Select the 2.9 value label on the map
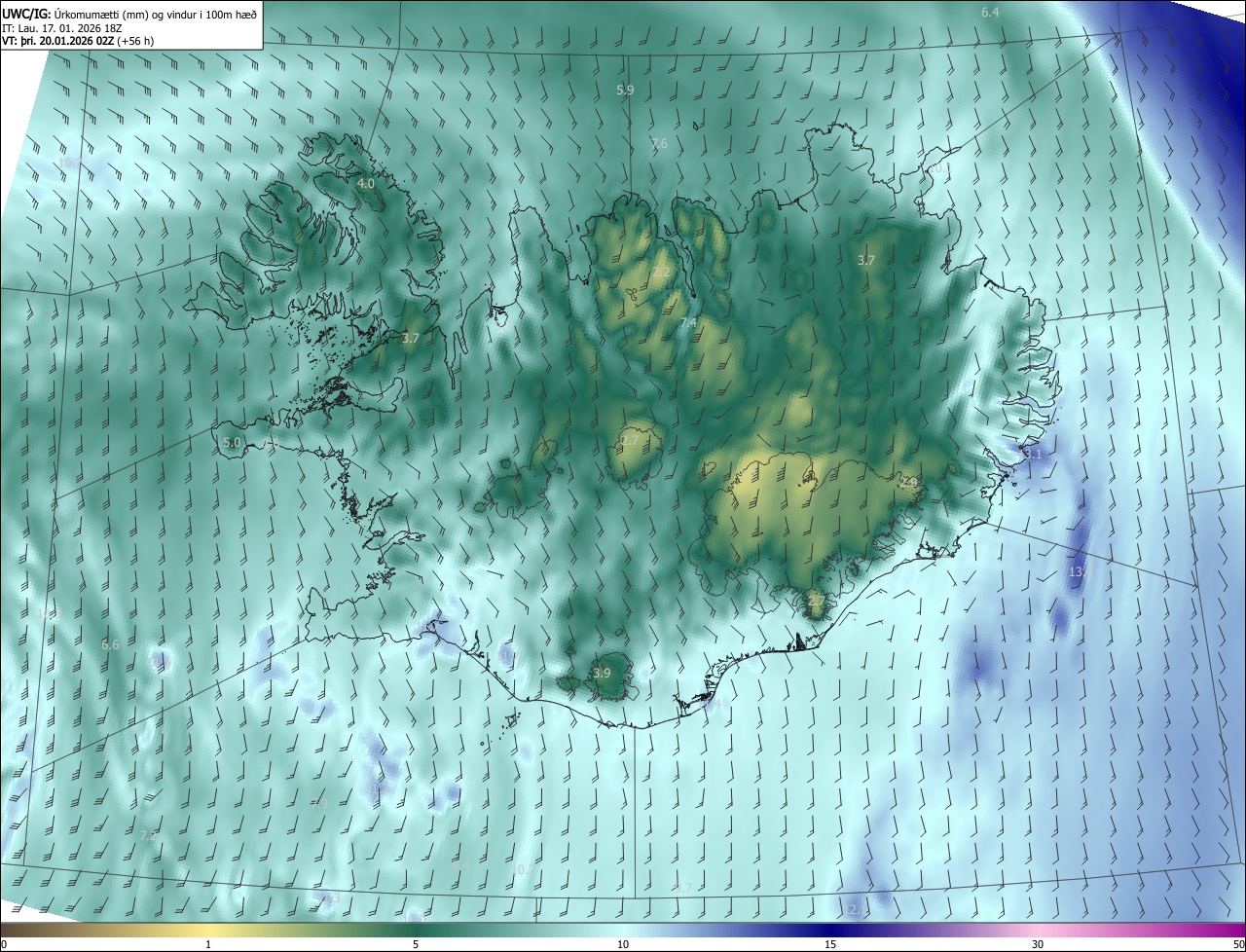 [909, 482]
